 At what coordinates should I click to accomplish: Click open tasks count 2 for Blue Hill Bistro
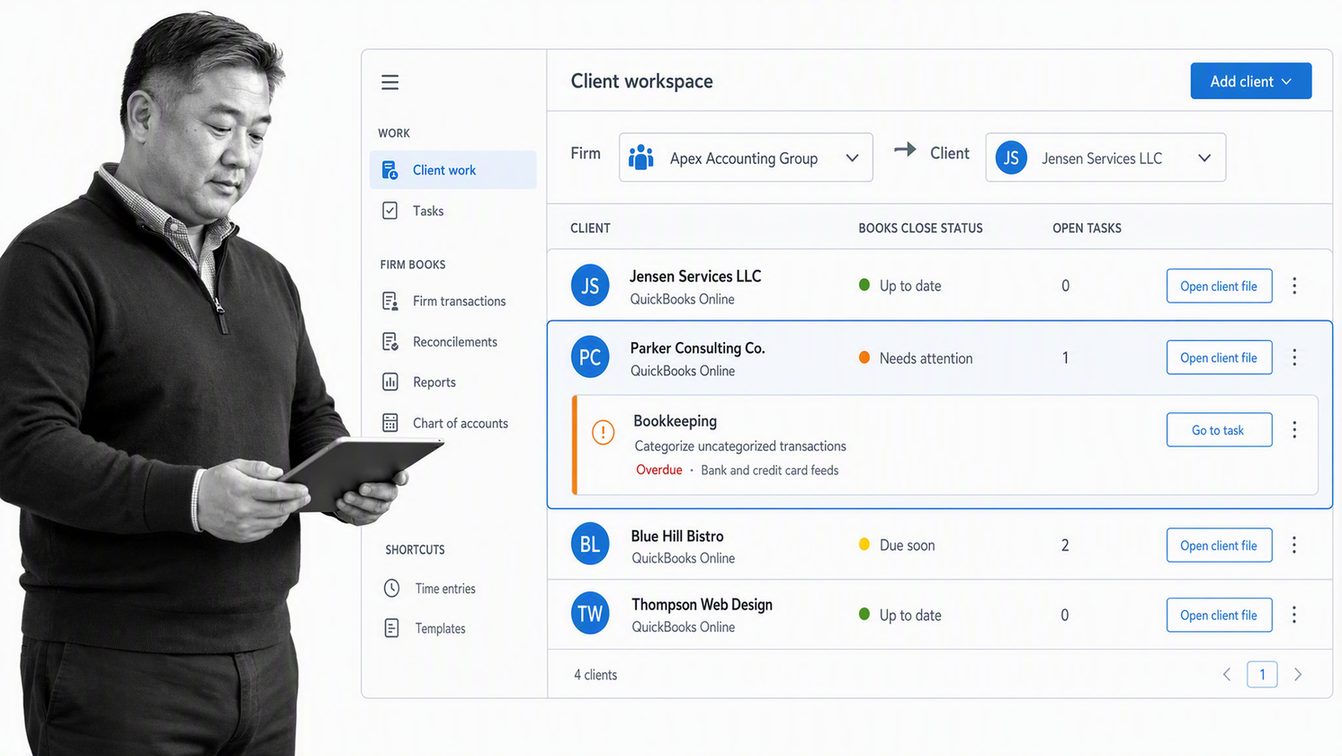pos(1065,545)
